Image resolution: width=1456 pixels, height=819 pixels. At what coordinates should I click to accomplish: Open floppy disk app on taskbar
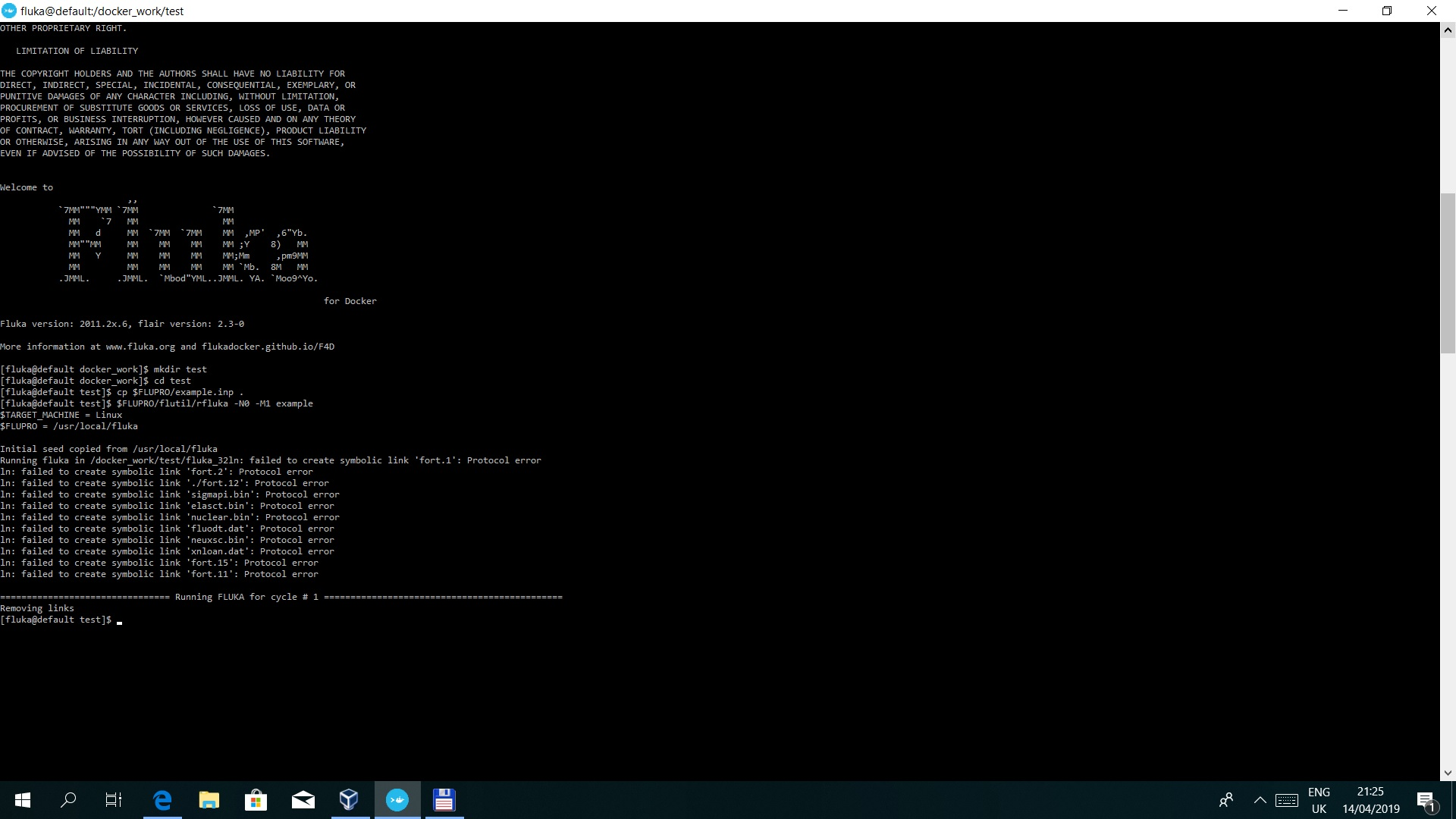point(444,800)
